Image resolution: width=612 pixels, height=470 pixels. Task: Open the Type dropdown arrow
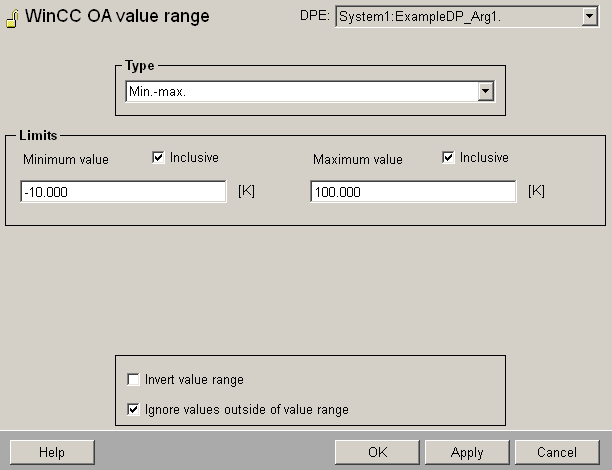(x=486, y=91)
